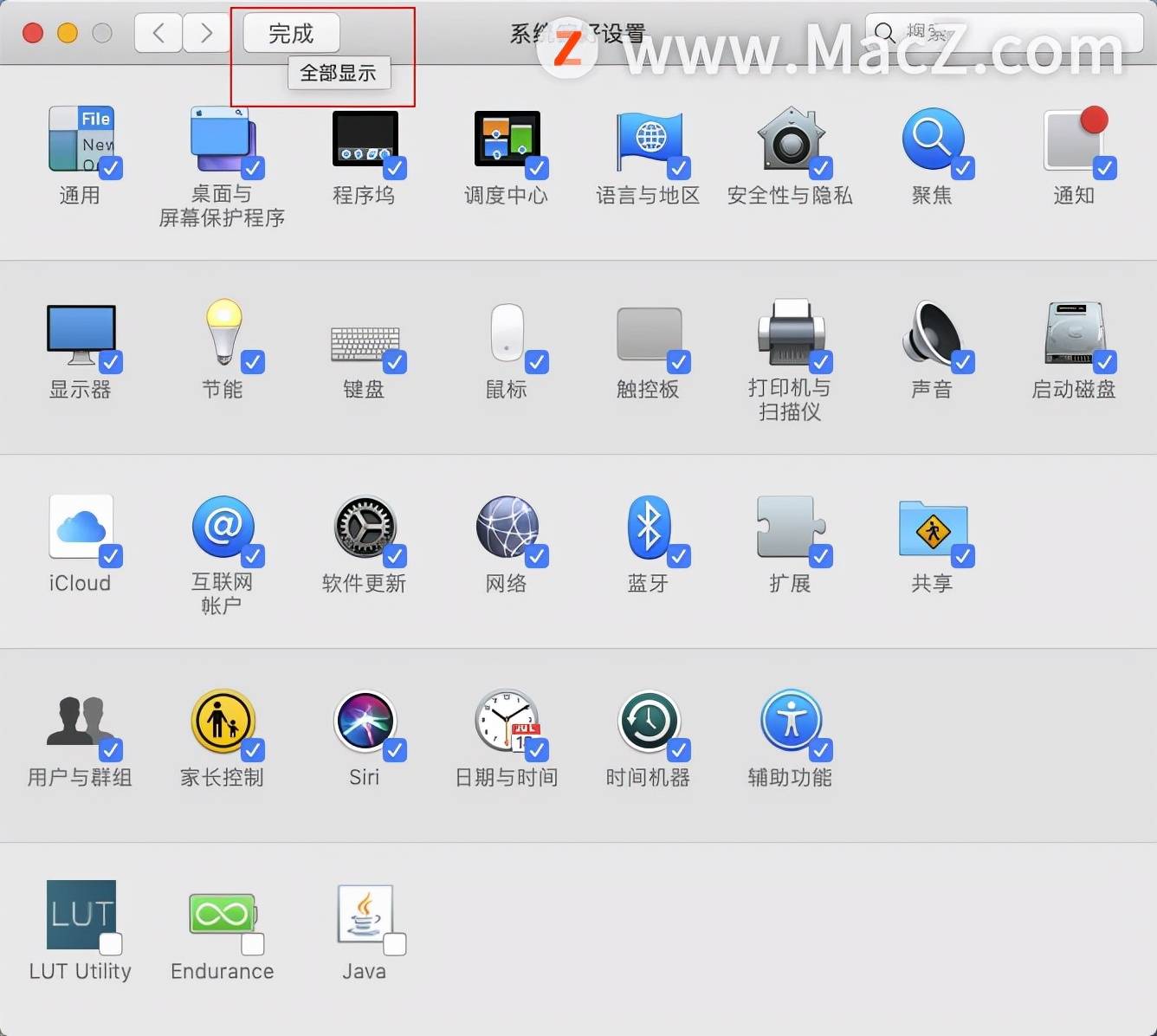The height and width of the screenshot is (1036, 1157).
Task: Open the Sharing (共享) folder icon
Action: [x=933, y=528]
